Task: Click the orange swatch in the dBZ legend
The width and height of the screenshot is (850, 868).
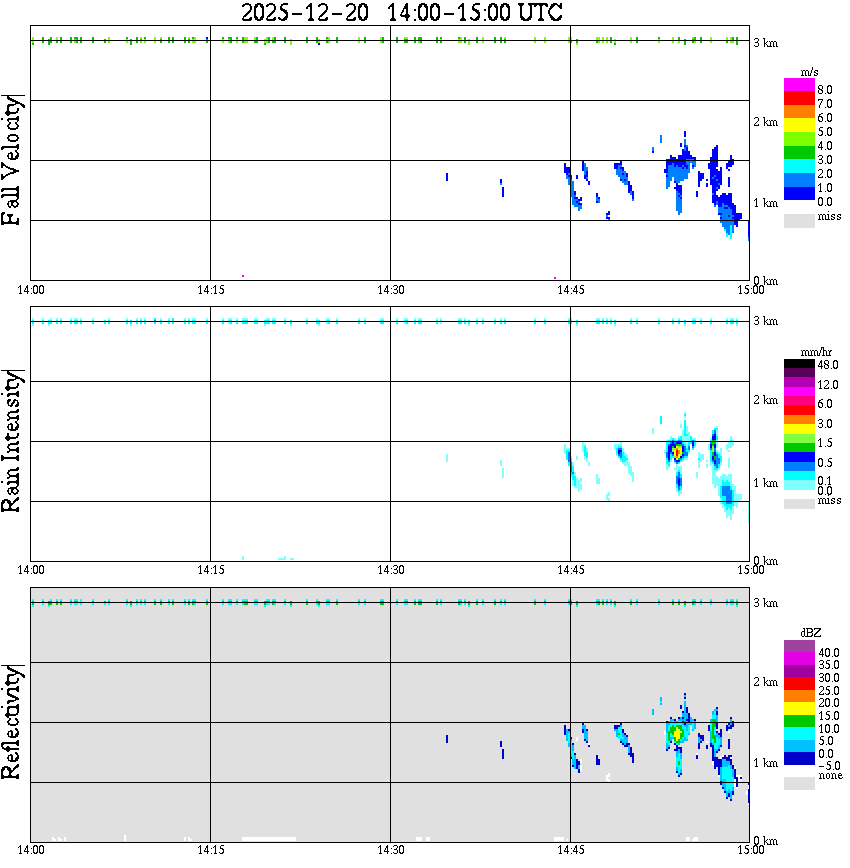Action: point(799,696)
